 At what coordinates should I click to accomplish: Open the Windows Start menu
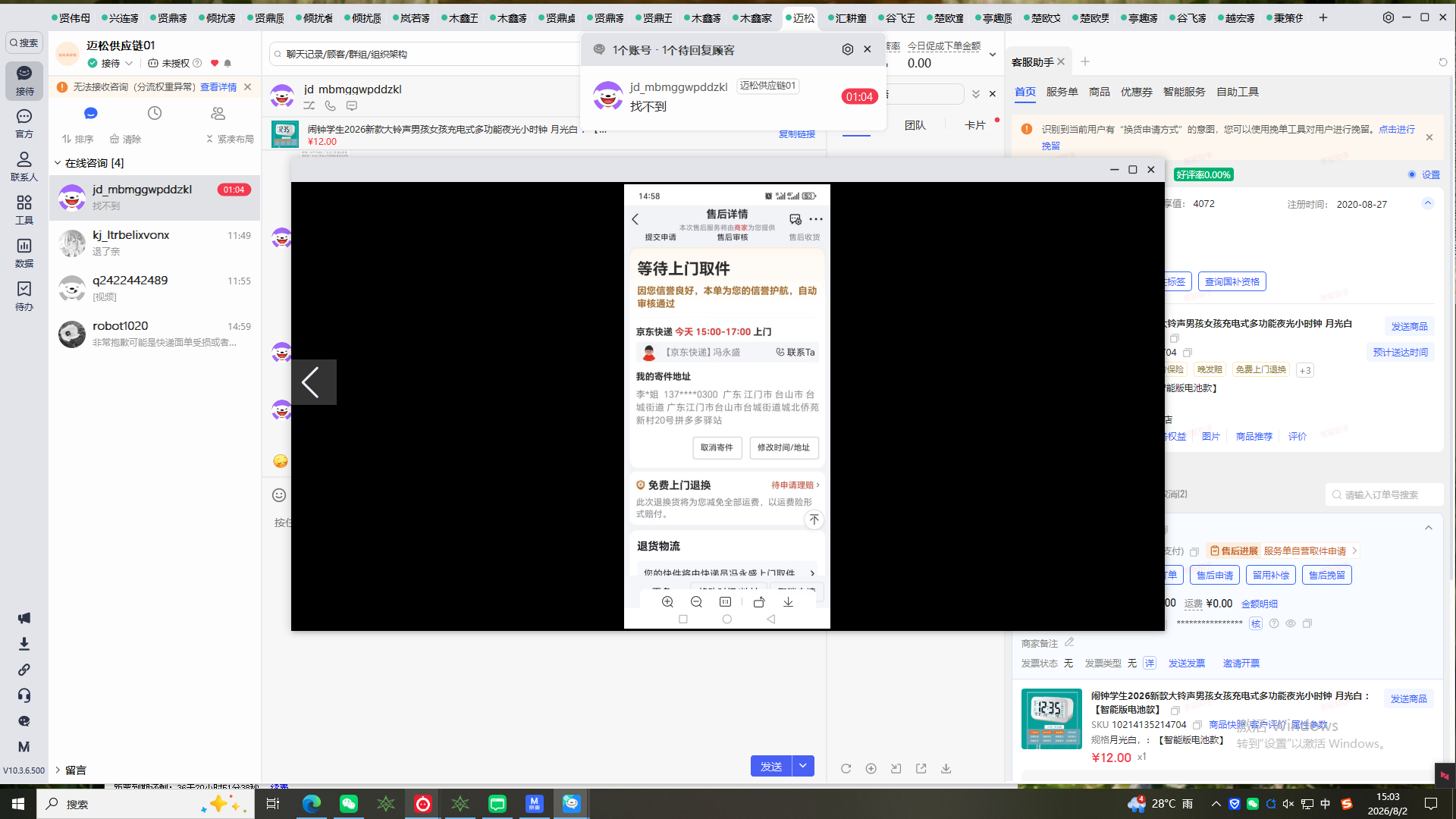tap(18, 804)
